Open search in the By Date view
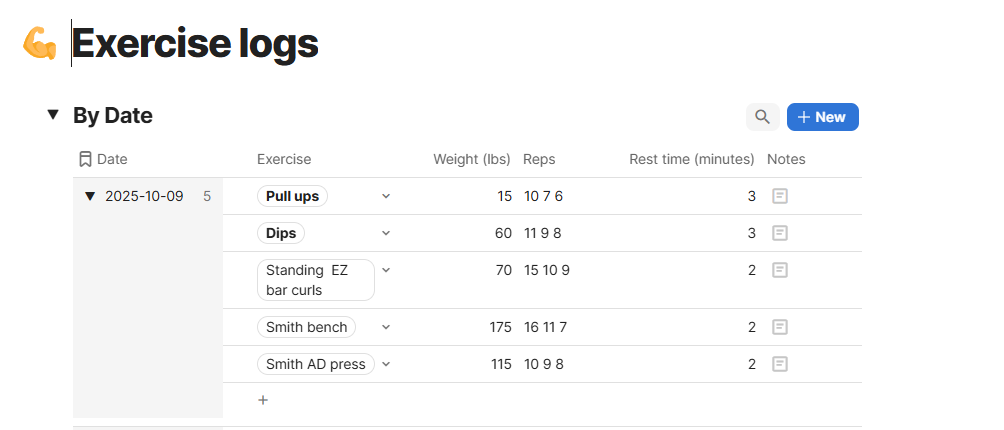1004x430 pixels. click(x=762, y=117)
